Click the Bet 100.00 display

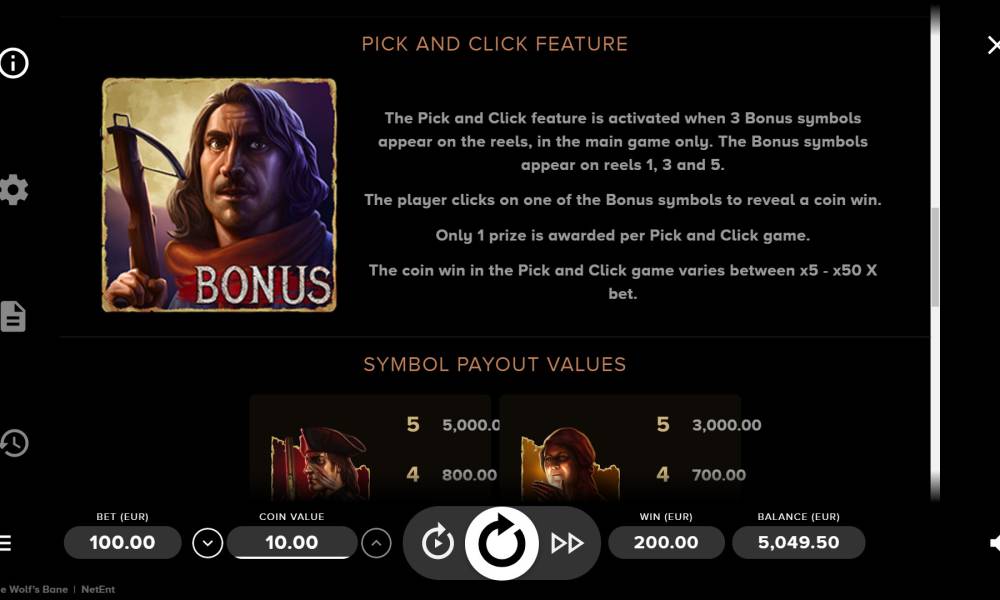pyautogui.click(x=122, y=543)
